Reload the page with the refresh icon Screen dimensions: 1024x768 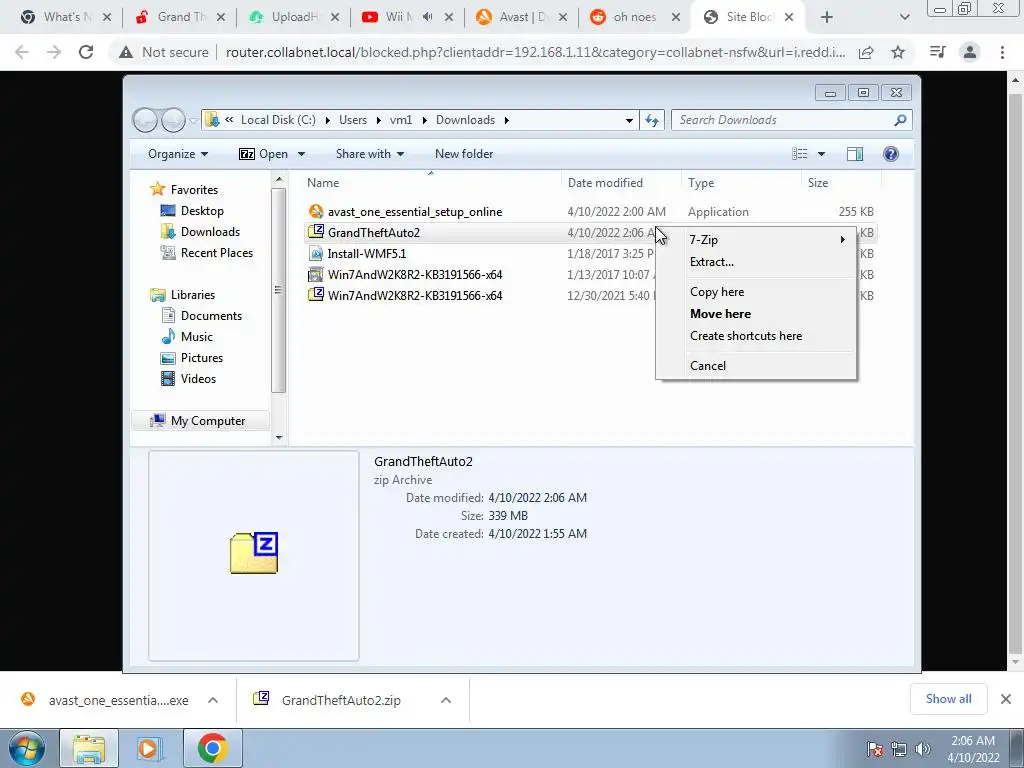coord(86,52)
